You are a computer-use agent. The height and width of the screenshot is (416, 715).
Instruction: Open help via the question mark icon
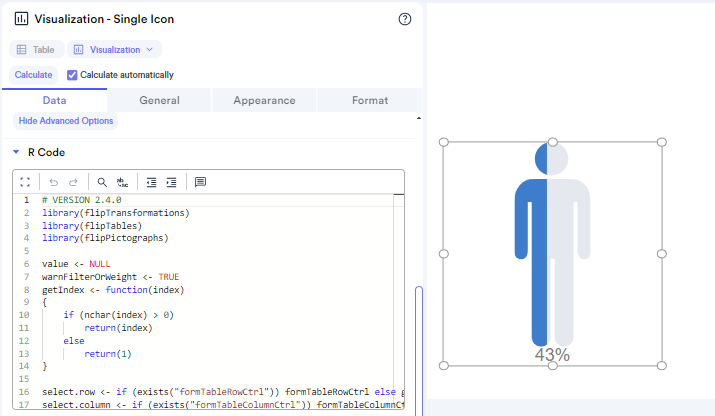coord(405,19)
